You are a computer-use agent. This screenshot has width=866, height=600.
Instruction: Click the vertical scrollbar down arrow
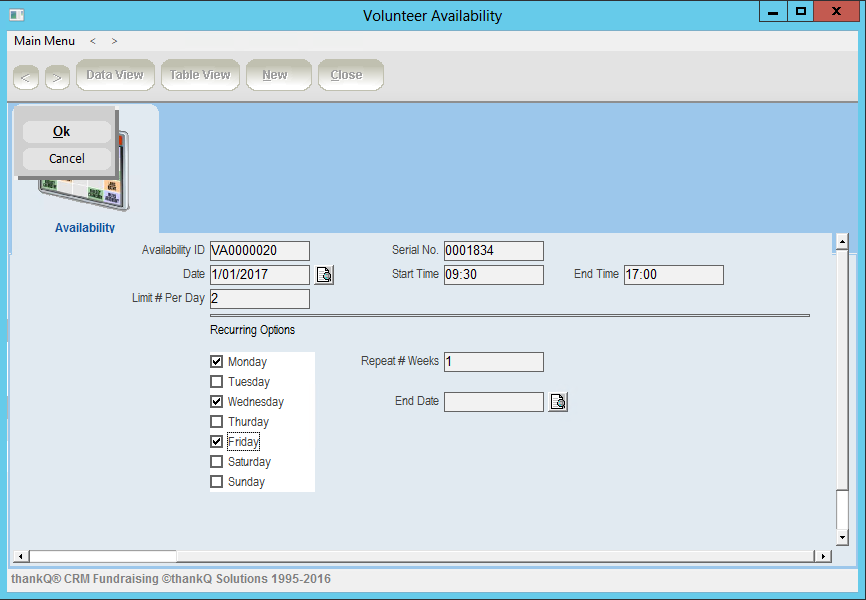842,537
